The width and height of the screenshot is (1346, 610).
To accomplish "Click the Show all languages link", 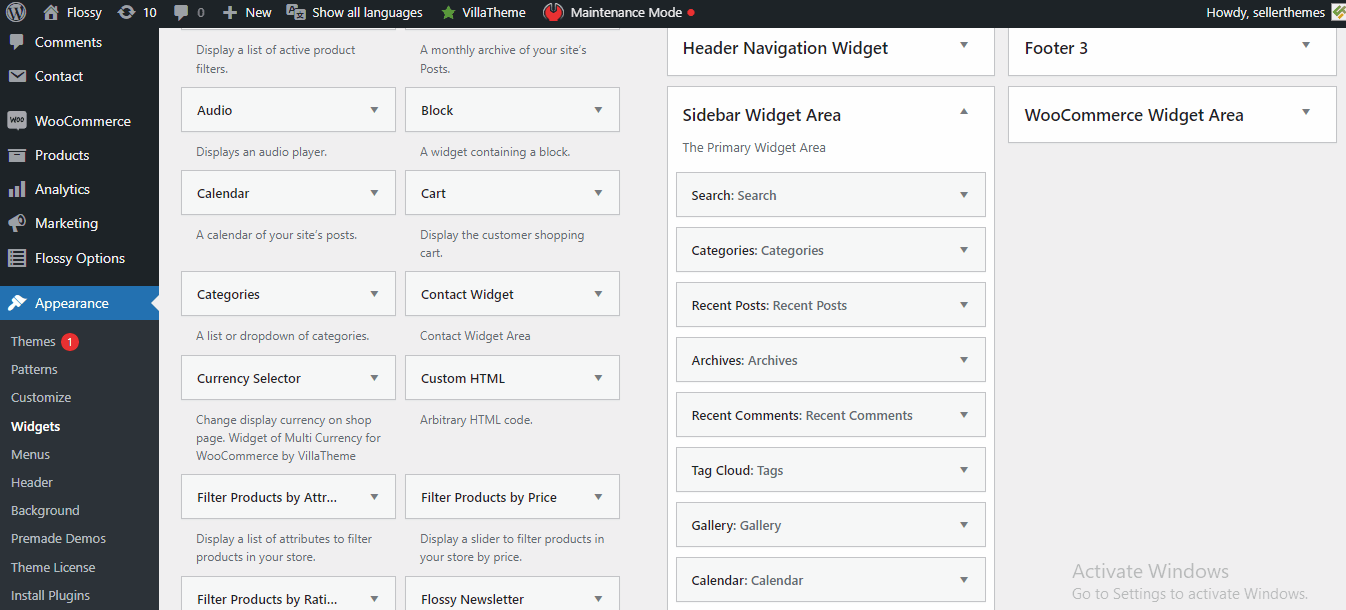I will pyautogui.click(x=367, y=13).
